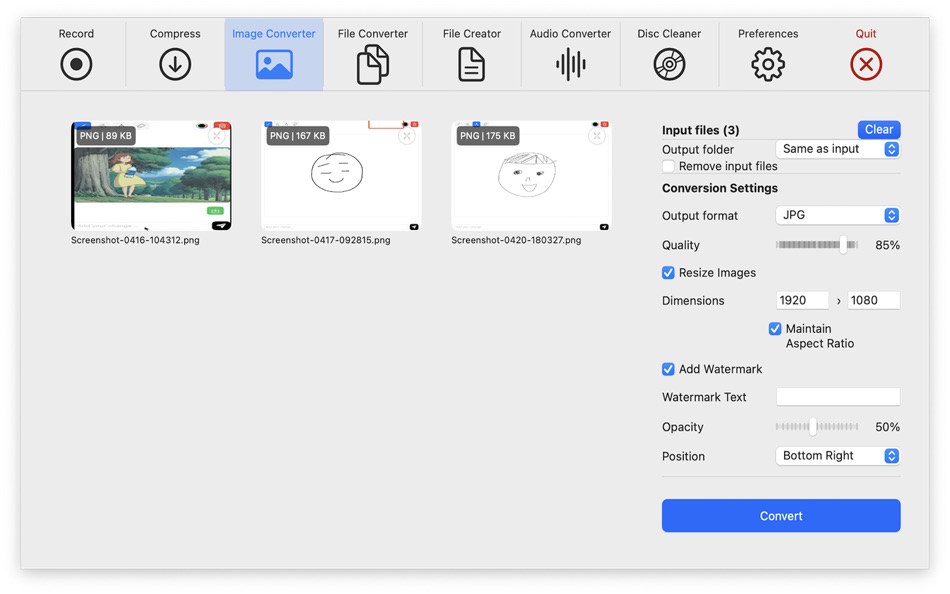The image size is (950, 594).
Task: Switch to the File Converter tab label
Action: (x=373, y=34)
